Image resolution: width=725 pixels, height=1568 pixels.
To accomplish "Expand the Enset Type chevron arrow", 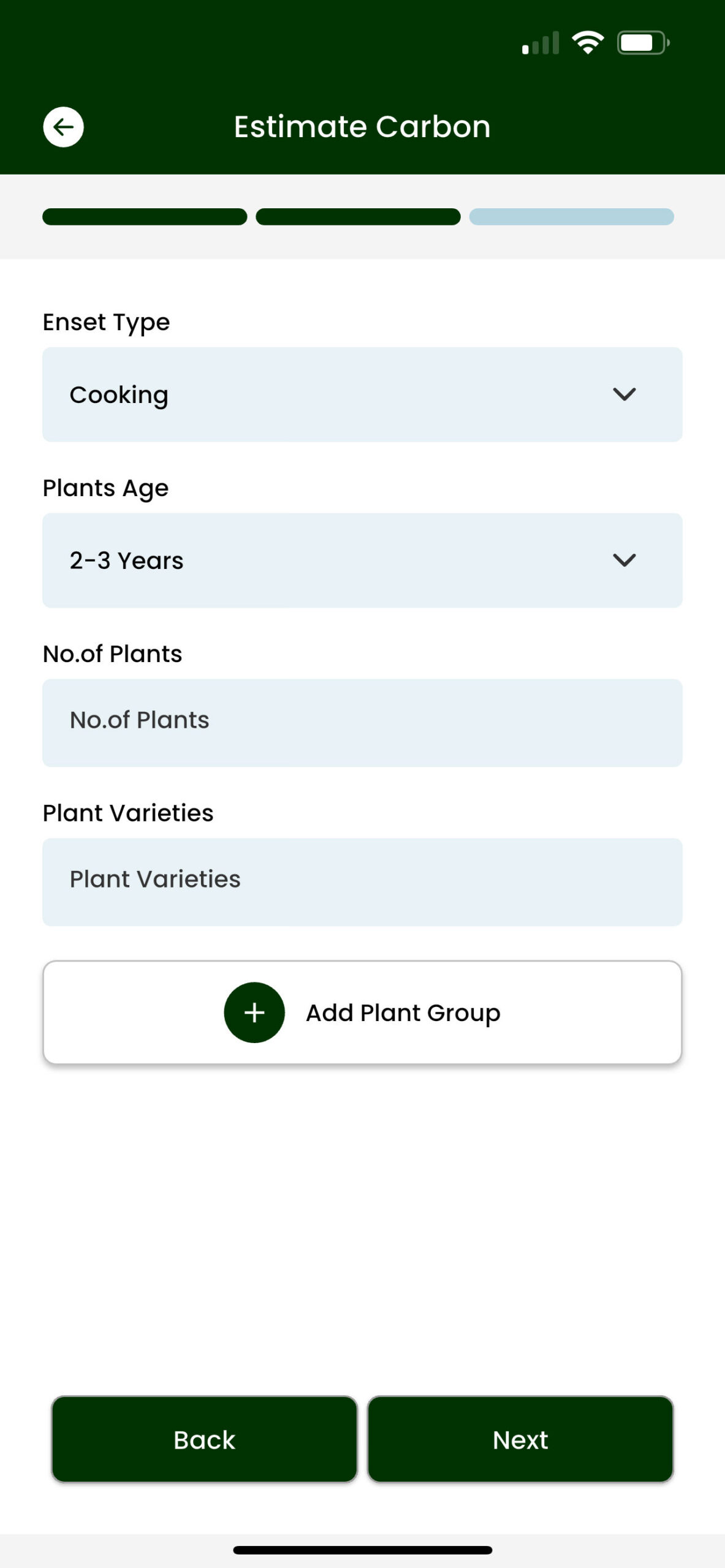I will [624, 394].
